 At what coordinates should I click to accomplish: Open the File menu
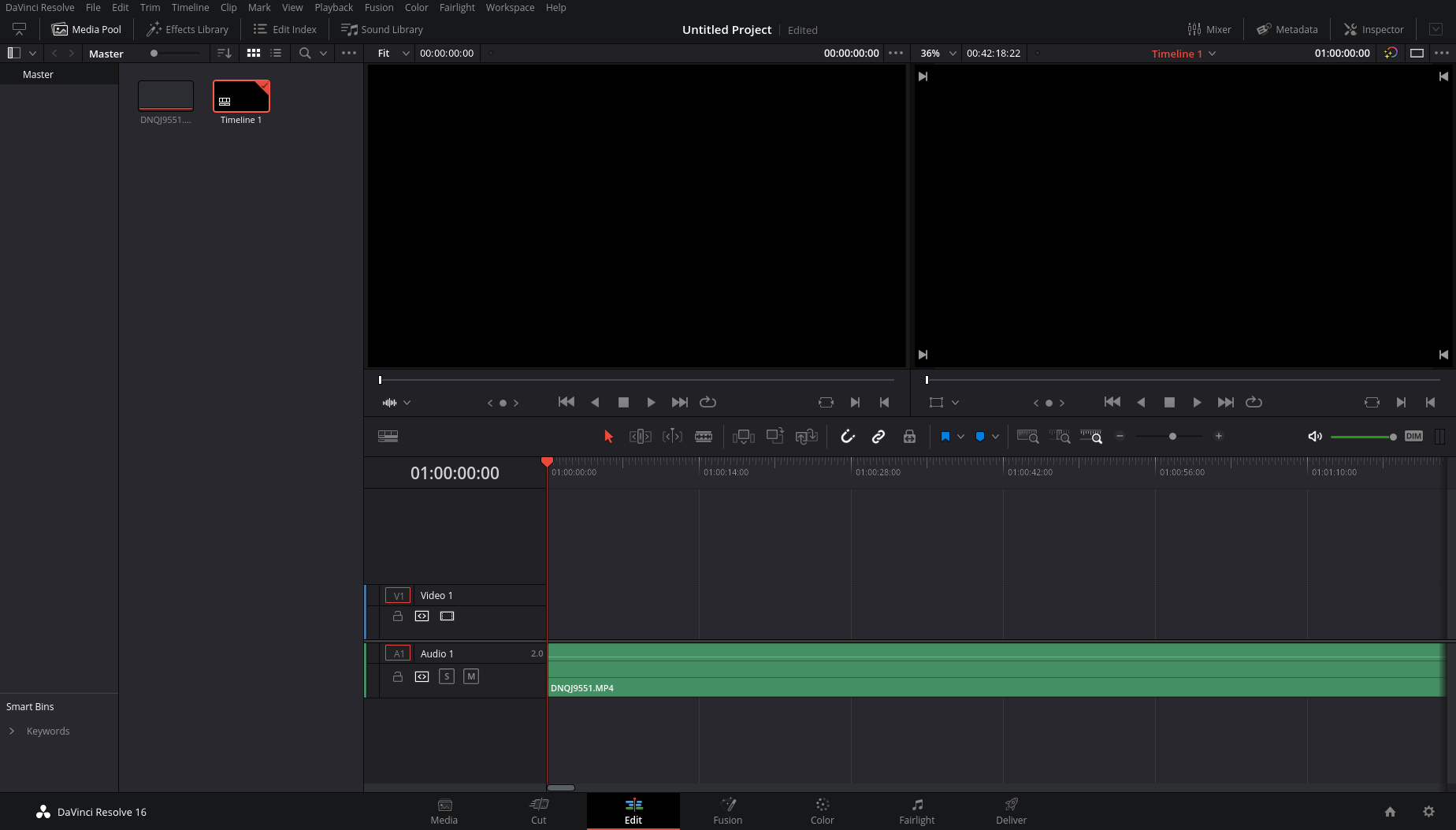tap(93, 7)
